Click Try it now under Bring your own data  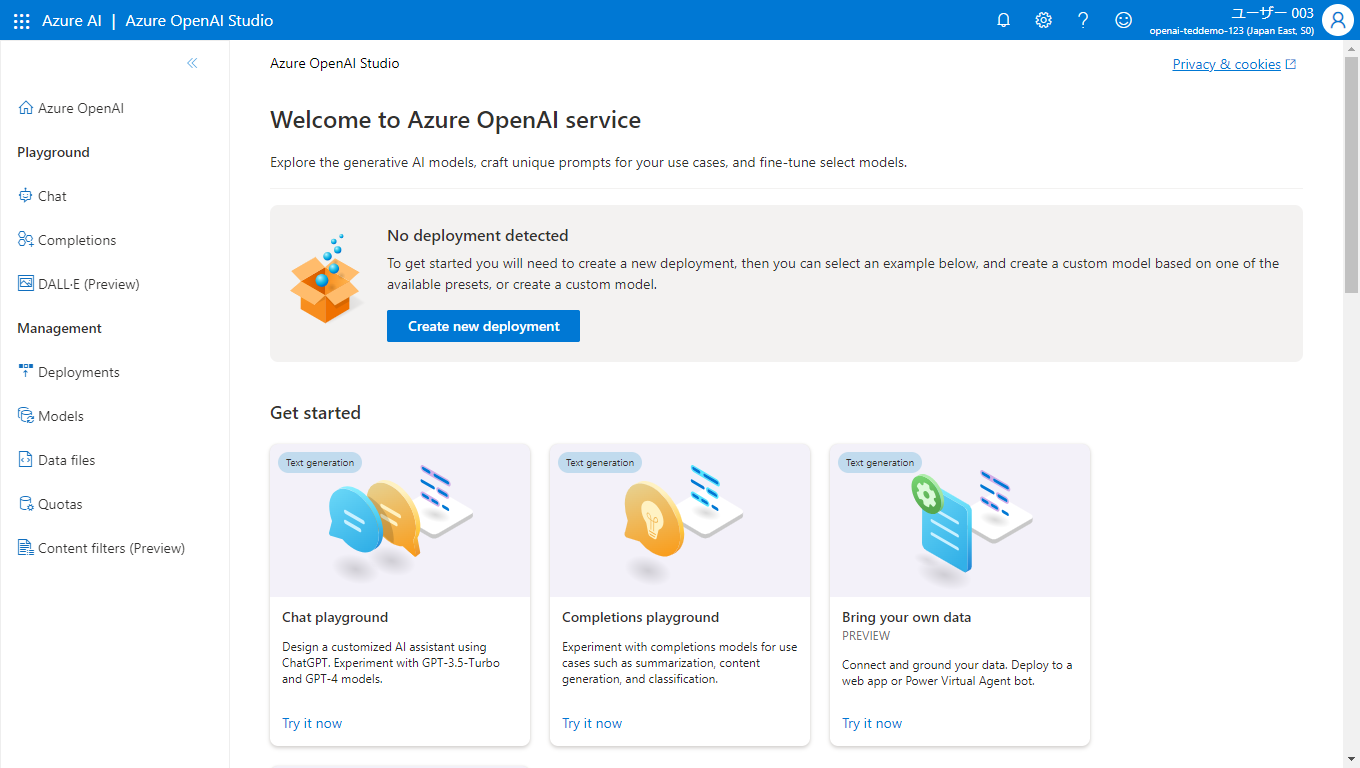coord(872,723)
